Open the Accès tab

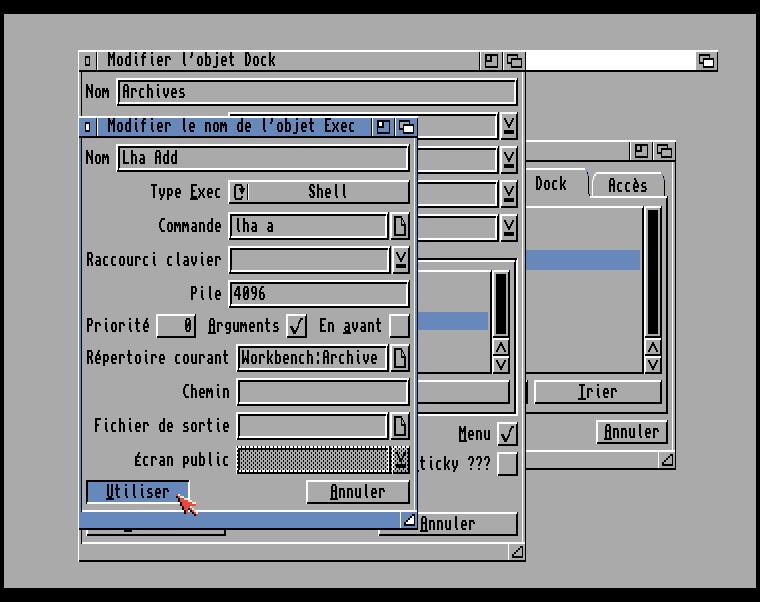627,186
